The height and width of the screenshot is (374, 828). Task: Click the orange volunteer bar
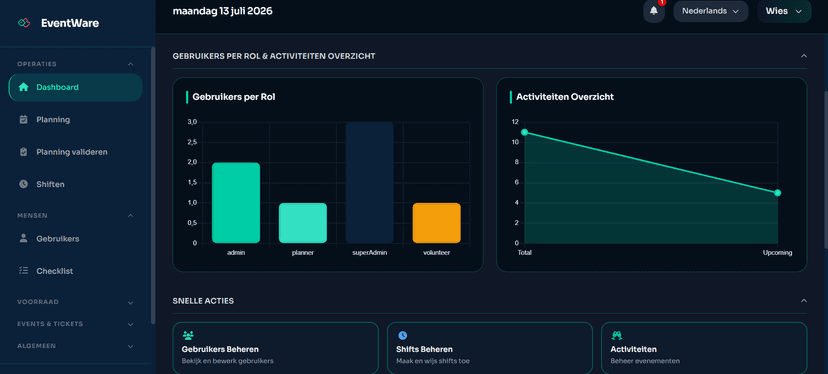tap(437, 223)
